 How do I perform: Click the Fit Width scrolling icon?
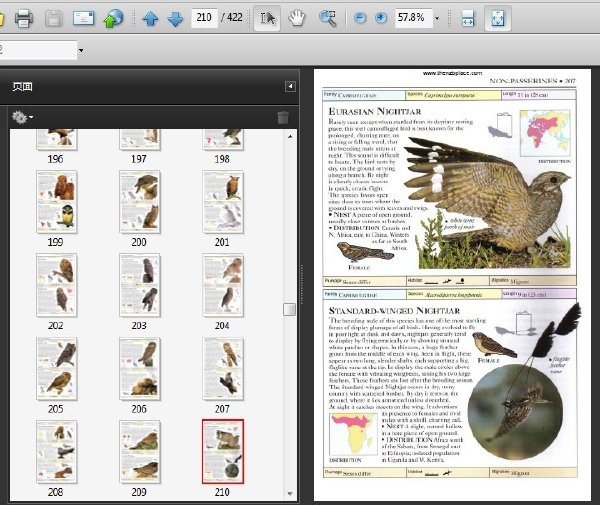coord(468,18)
